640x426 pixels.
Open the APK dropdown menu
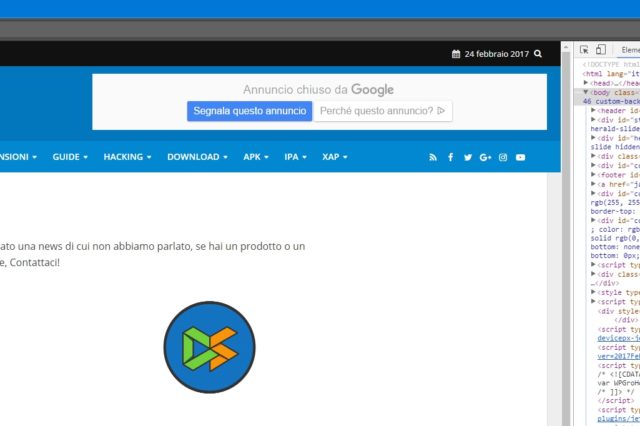pyautogui.click(x=256, y=157)
